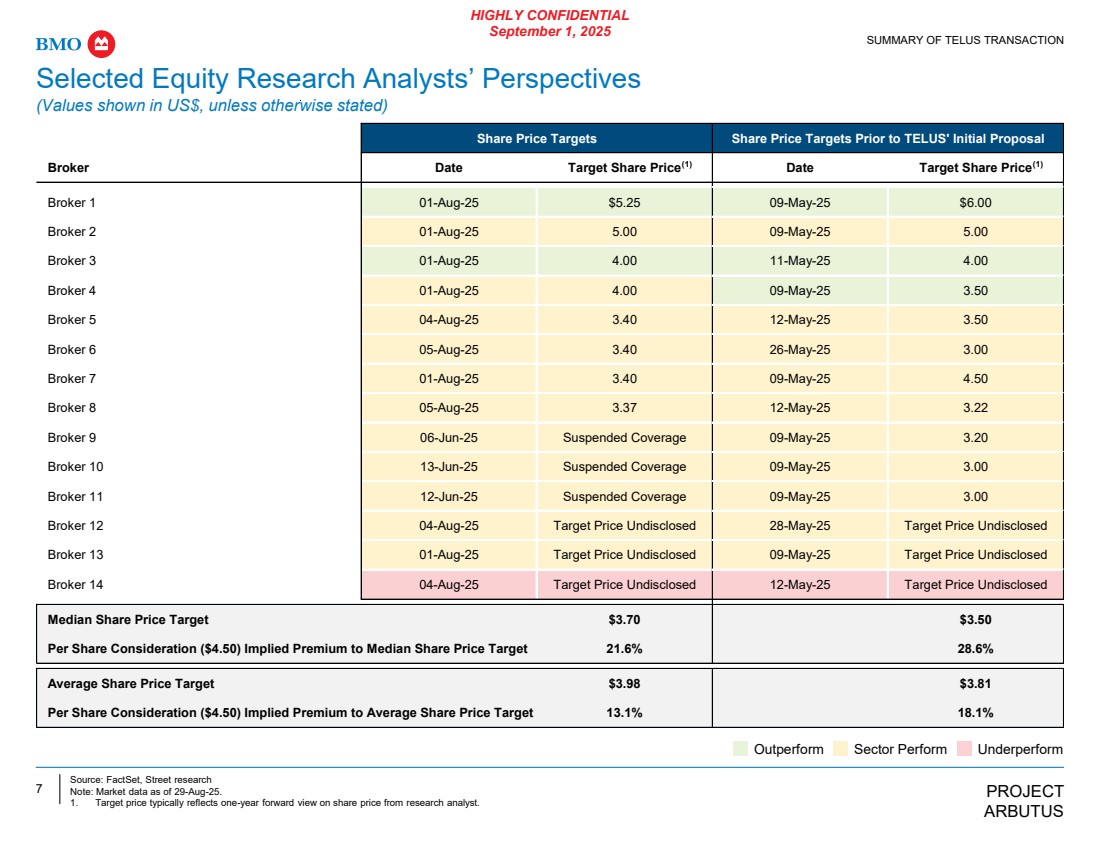Click the Selected Equity Research Analysts' Perspectives title

[x=338, y=79]
